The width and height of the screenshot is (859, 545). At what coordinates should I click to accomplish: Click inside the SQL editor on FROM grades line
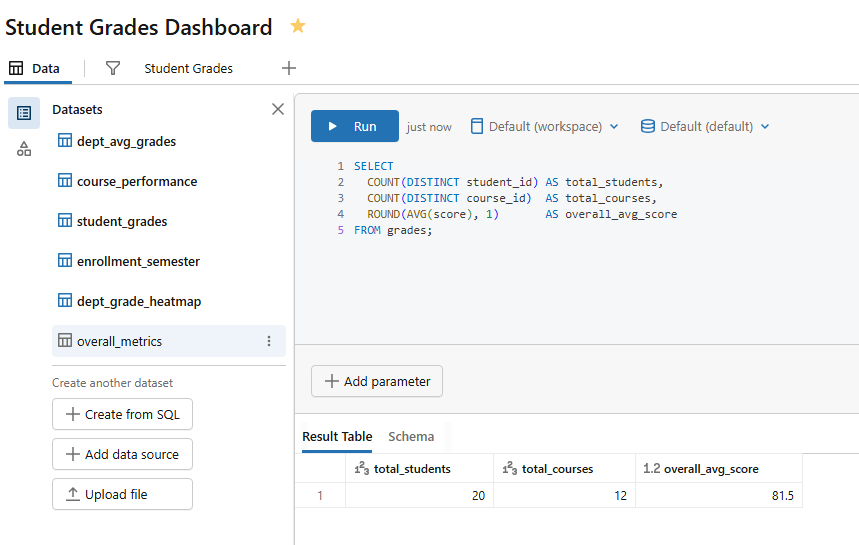[x=393, y=230]
